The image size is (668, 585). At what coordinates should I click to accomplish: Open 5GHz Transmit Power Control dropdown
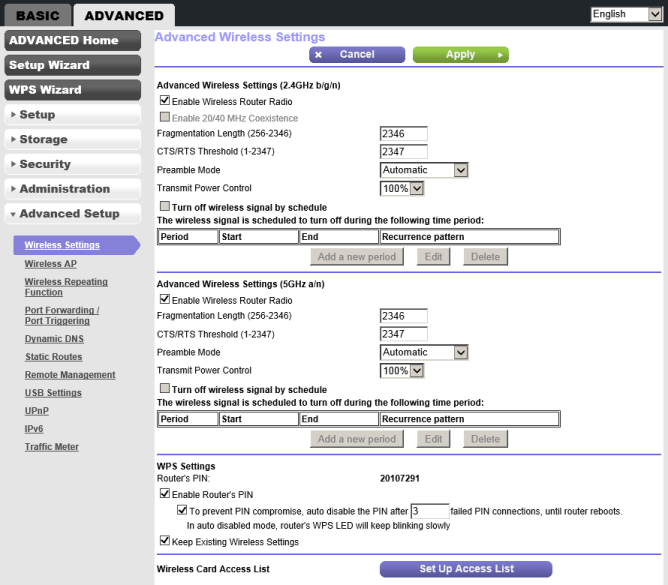[x=402, y=370]
